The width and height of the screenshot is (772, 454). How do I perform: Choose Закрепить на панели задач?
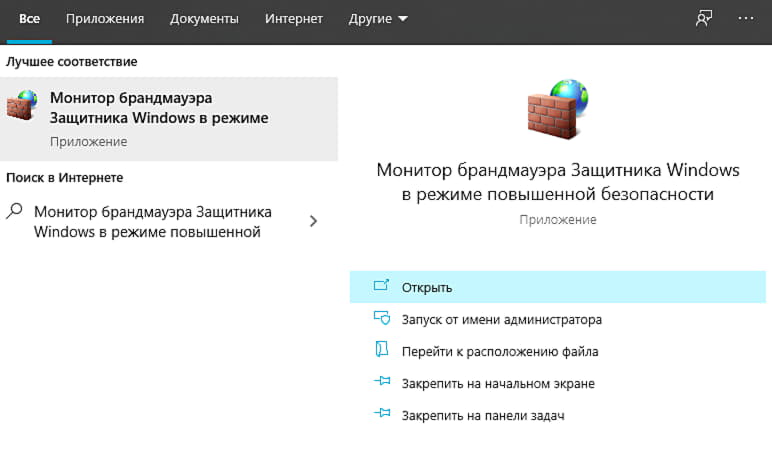pos(482,416)
